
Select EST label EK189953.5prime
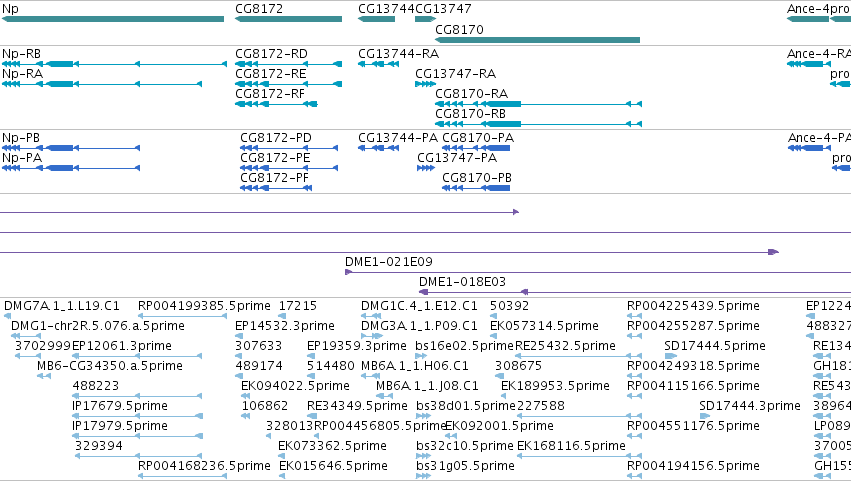(555, 387)
